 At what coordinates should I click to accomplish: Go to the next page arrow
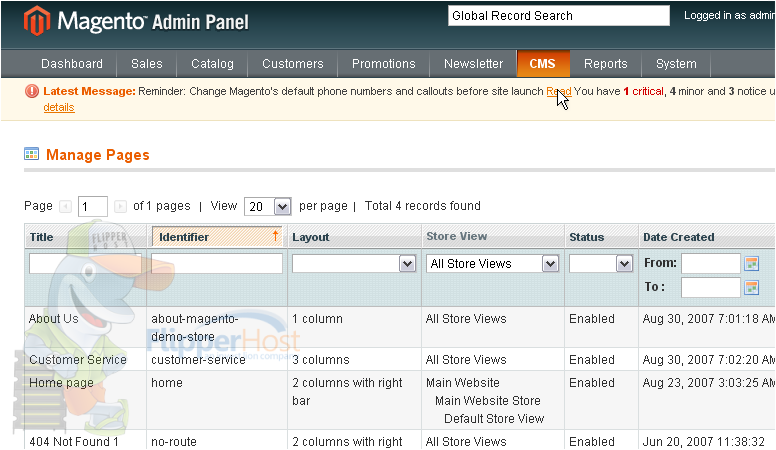click(x=120, y=206)
